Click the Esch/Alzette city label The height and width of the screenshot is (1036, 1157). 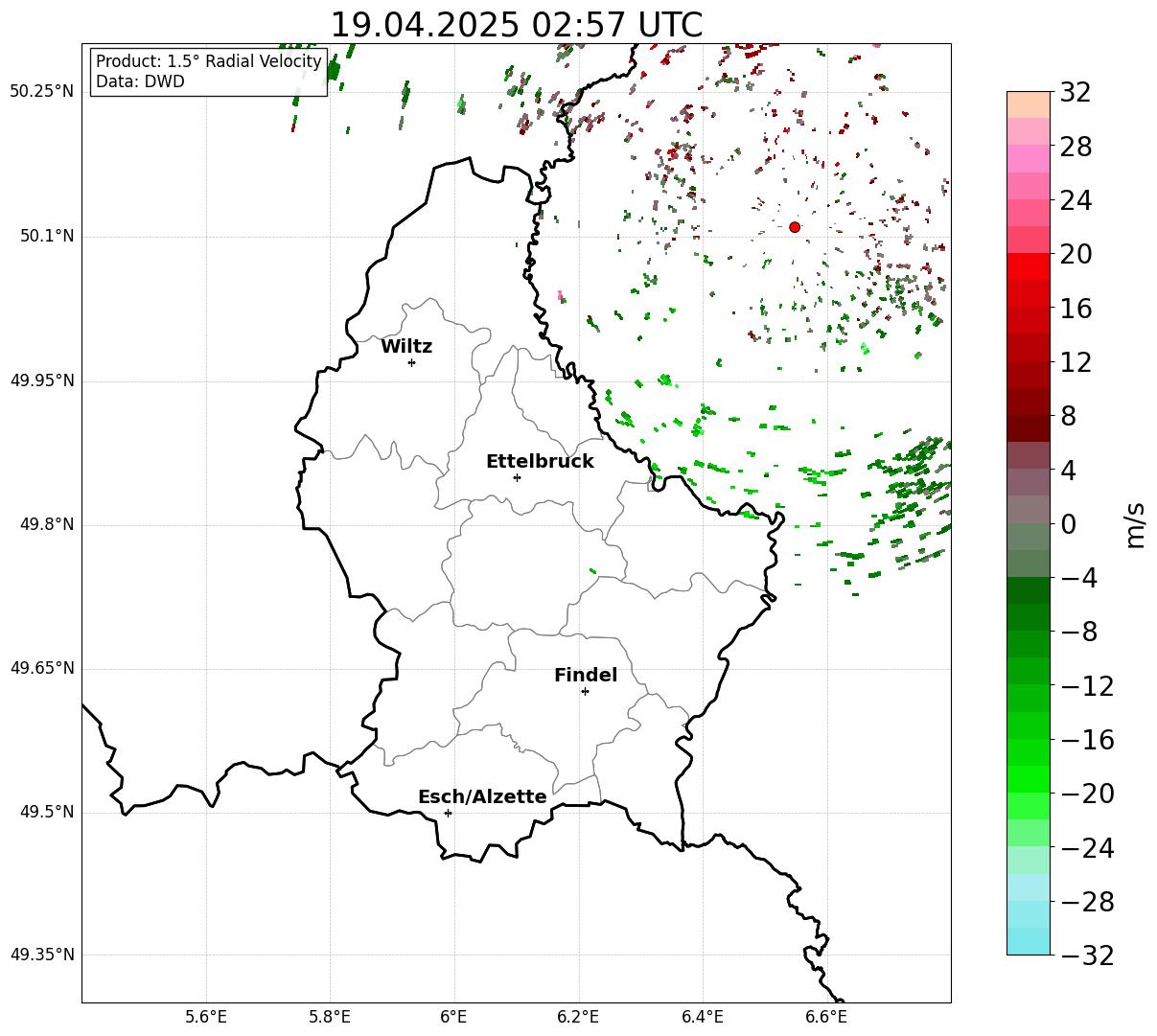pyautogui.click(x=482, y=797)
